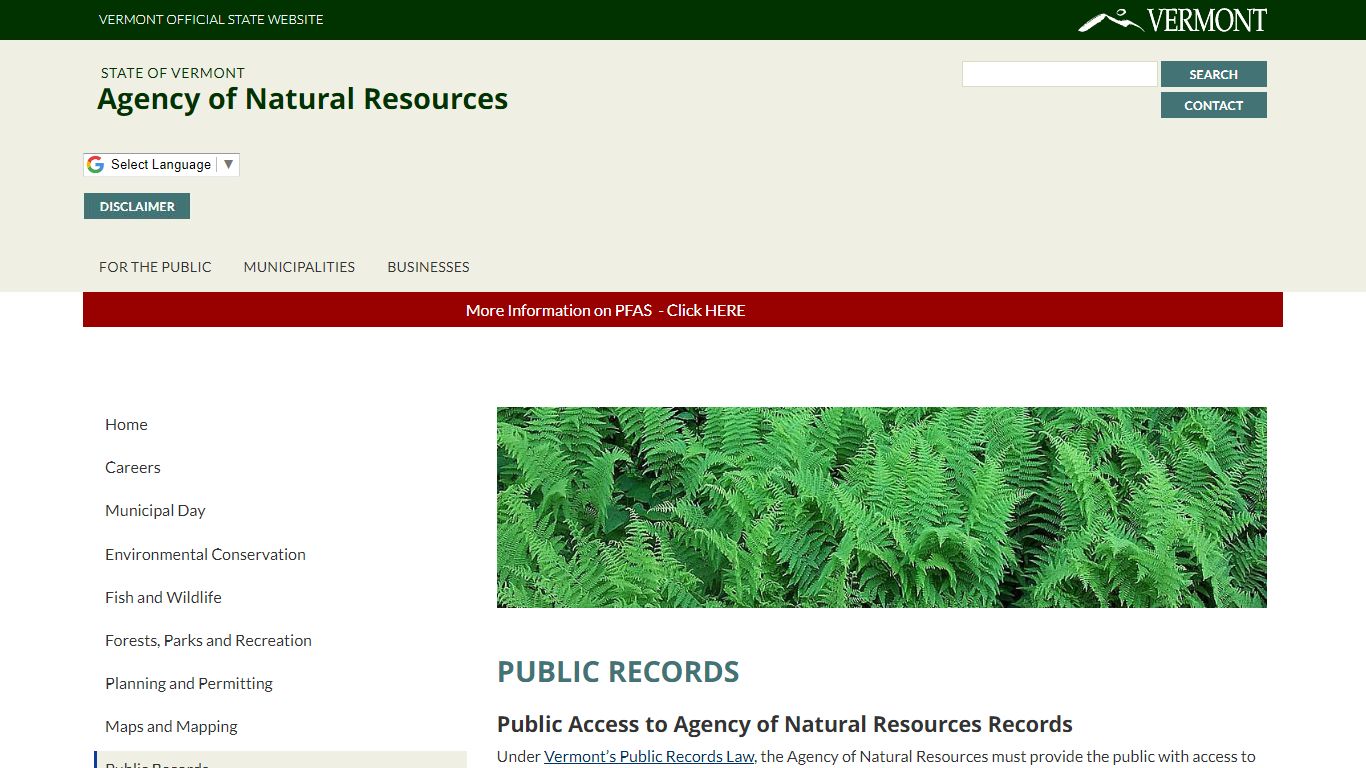Screen dimensions: 1366x768
Task: Click the DISCLAIMER button
Action: 137,206
